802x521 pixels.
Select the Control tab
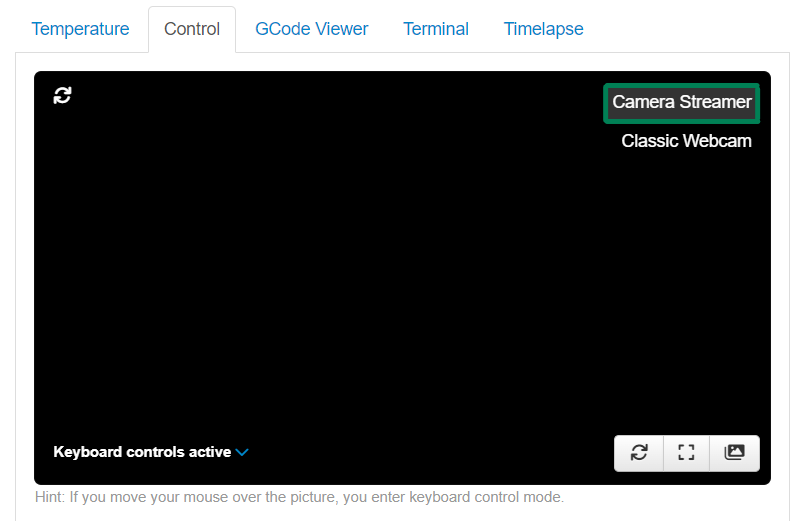point(192,29)
